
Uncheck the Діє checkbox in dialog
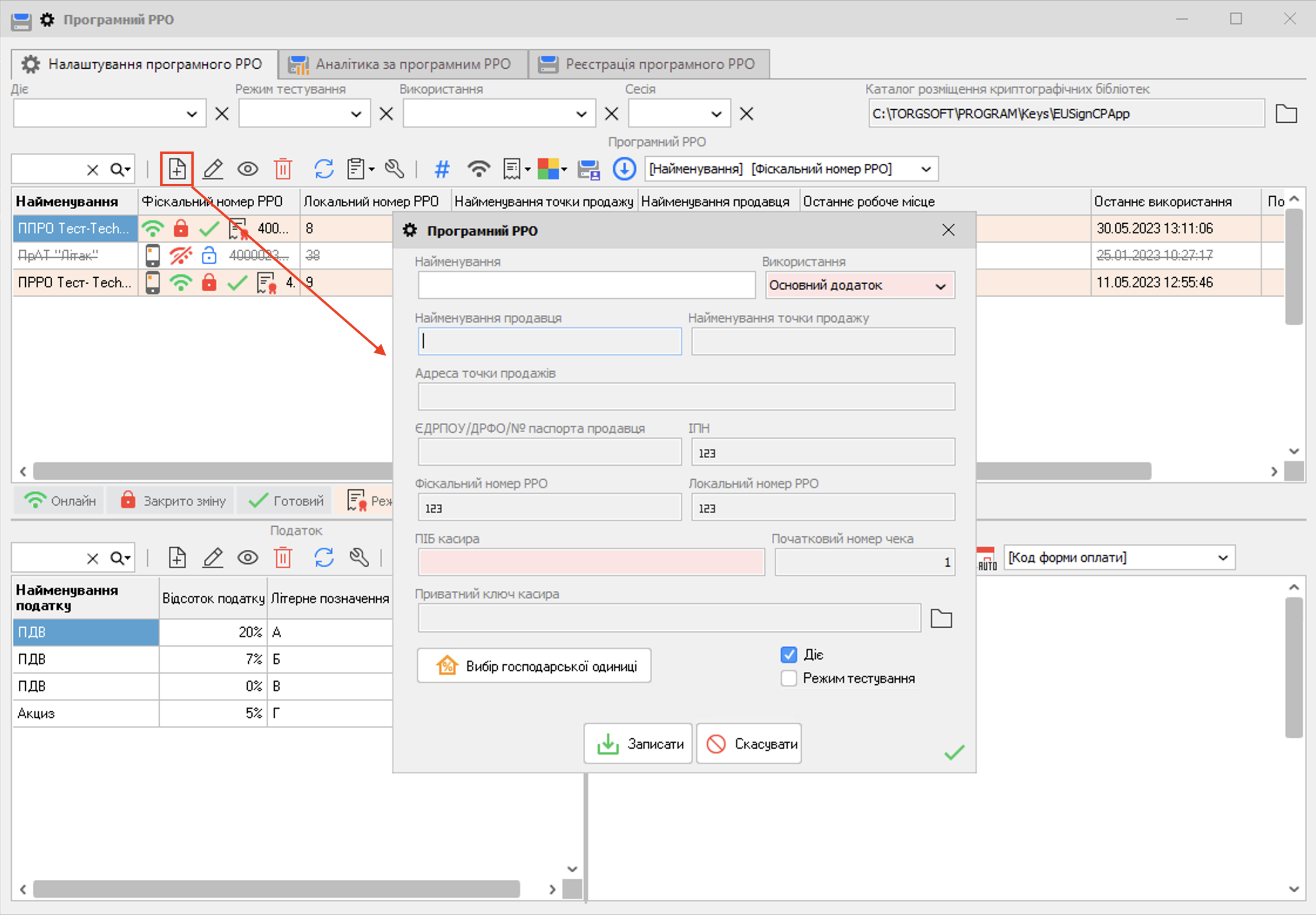pyautogui.click(x=789, y=654)
